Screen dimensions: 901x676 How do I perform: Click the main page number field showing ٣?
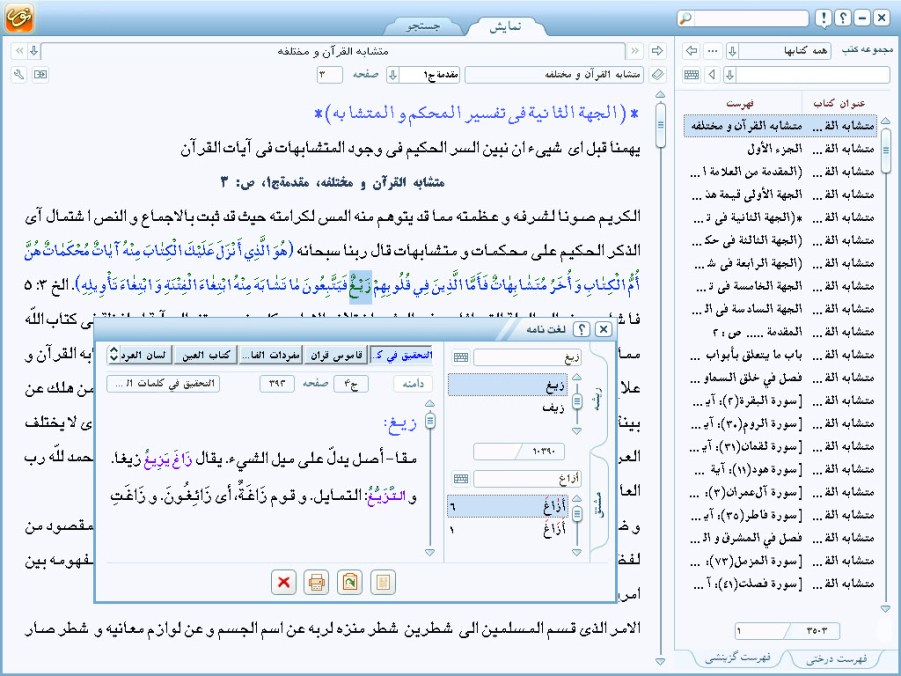329,74
